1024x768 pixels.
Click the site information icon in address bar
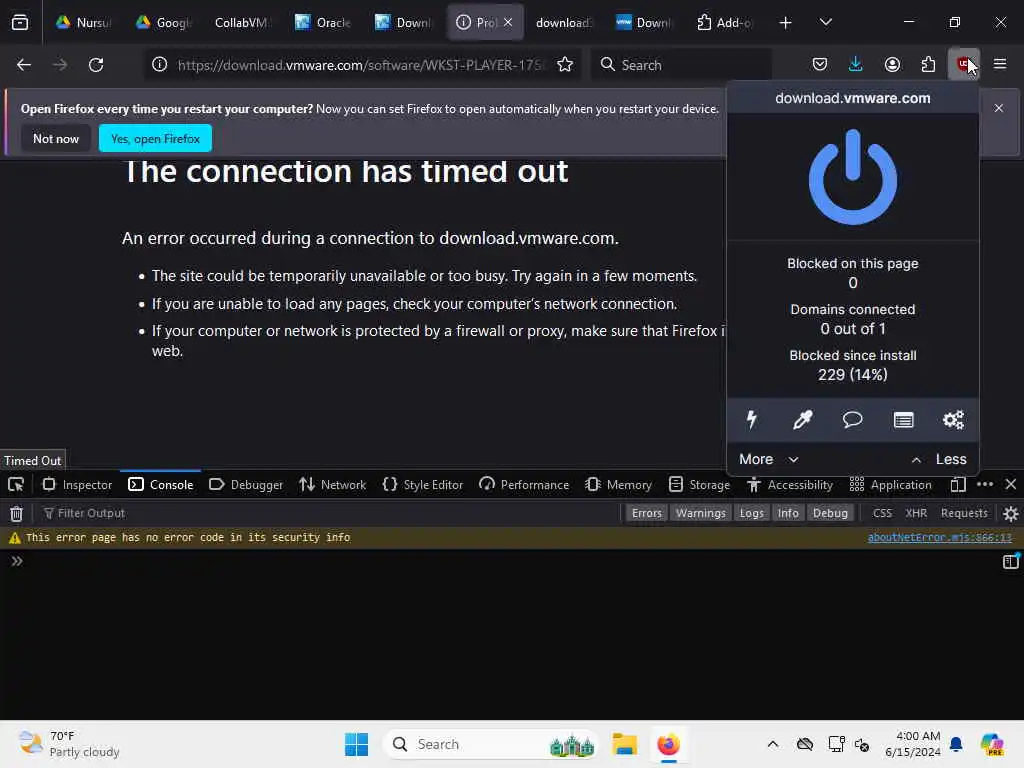coord(159,64)
